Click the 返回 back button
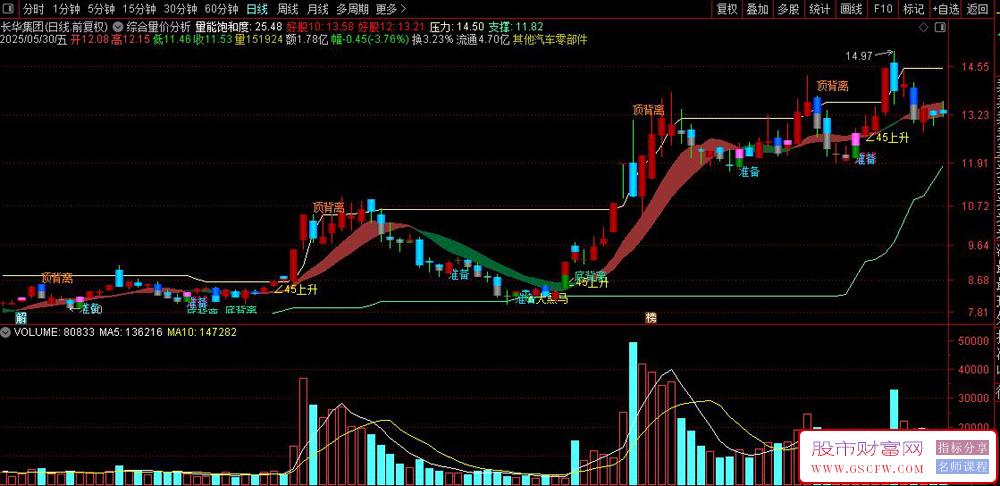The image size is (1000, 486). (x=977, y=10)
